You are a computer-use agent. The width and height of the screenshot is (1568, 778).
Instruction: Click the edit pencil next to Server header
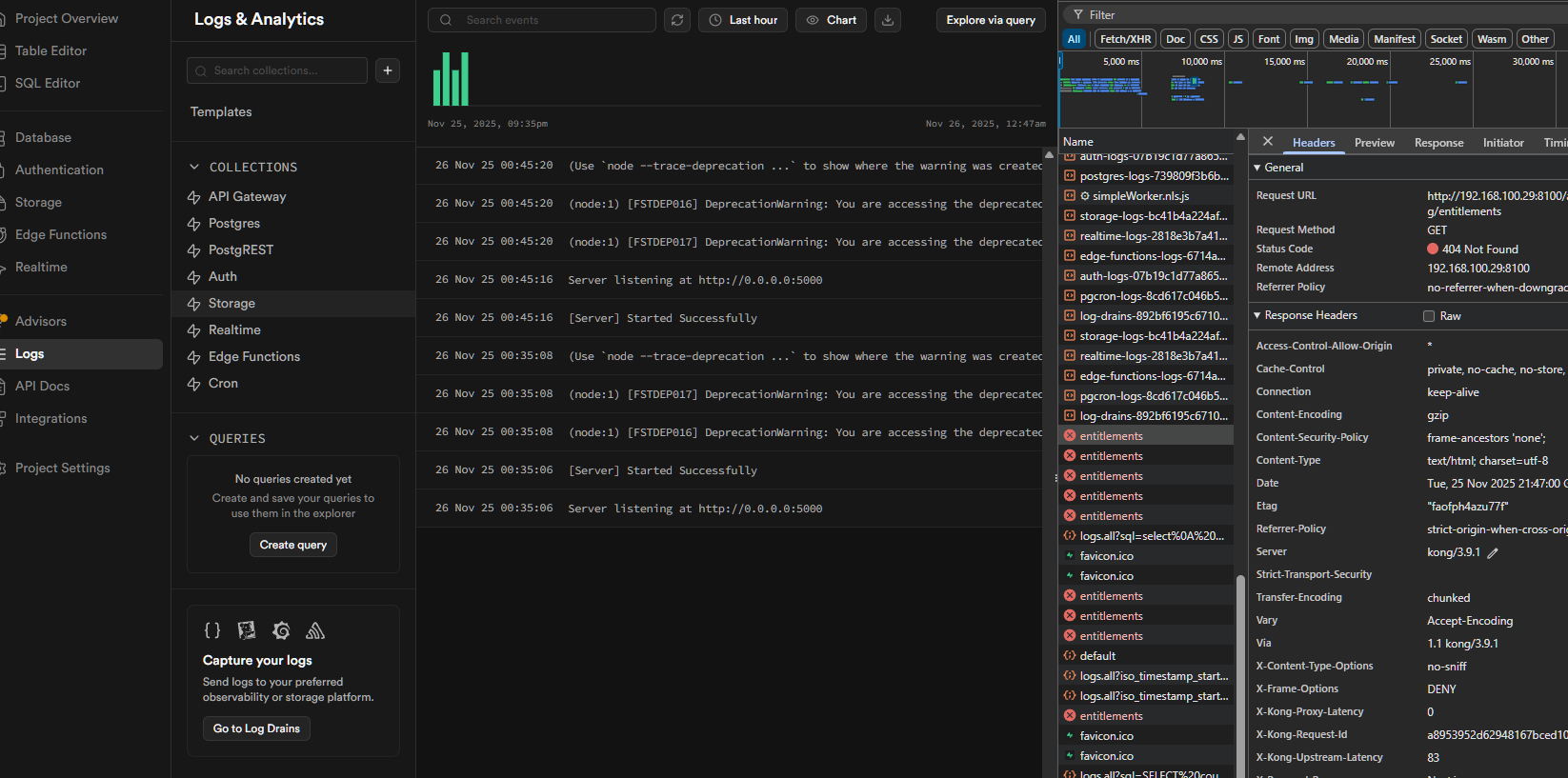(x=1493, y=553)
